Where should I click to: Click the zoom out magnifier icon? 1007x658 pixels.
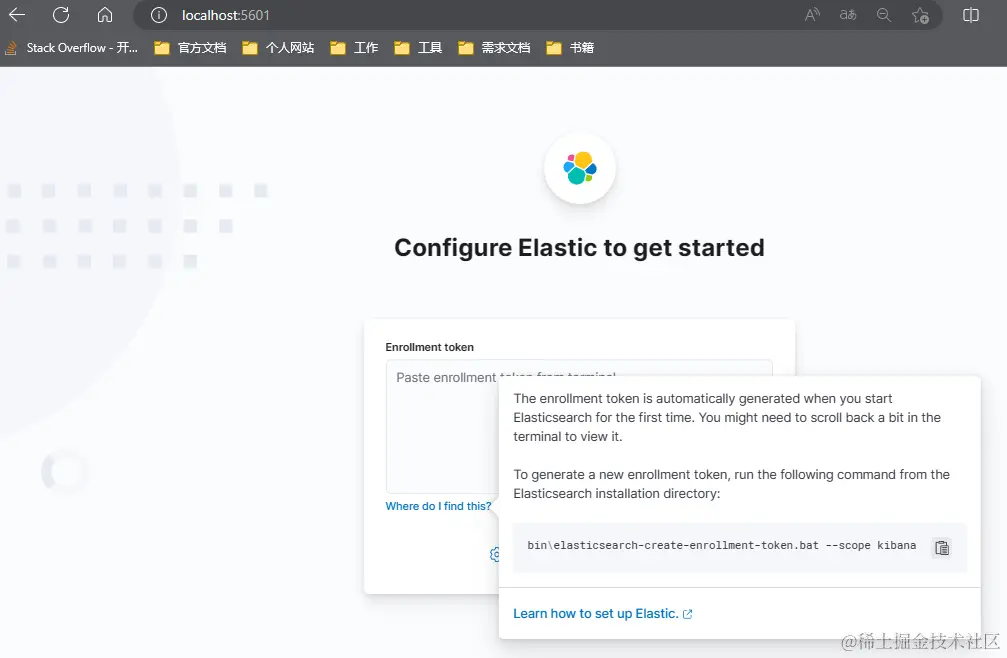[x=884, y=15]
